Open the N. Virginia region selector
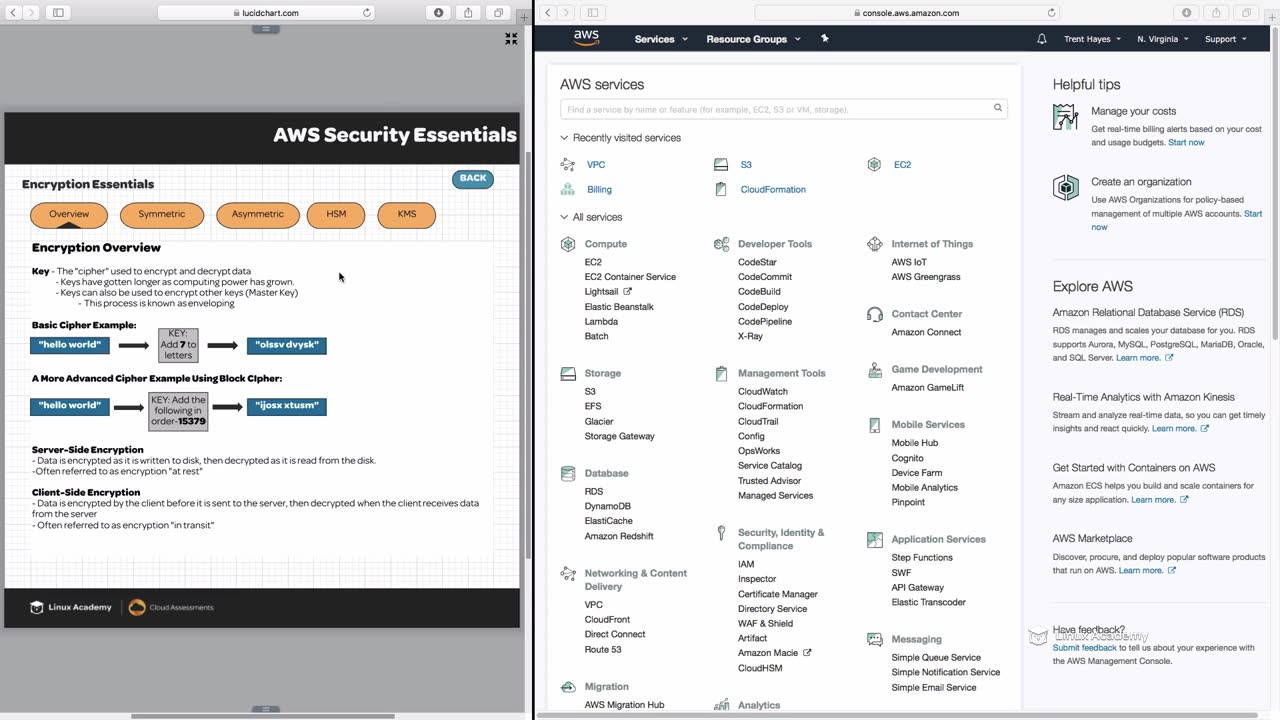Viewport: 1280px width, 720px height. (1163, 39)
